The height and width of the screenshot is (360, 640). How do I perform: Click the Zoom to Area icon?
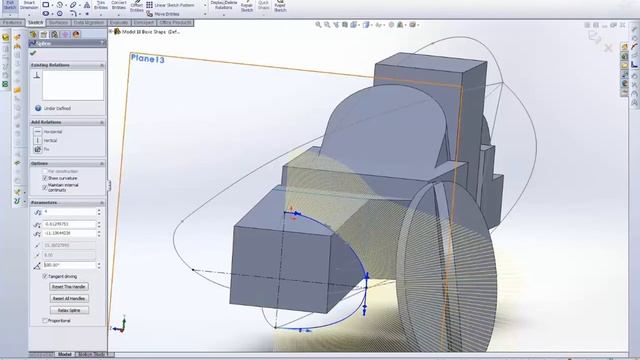click(x=327, y=25)
